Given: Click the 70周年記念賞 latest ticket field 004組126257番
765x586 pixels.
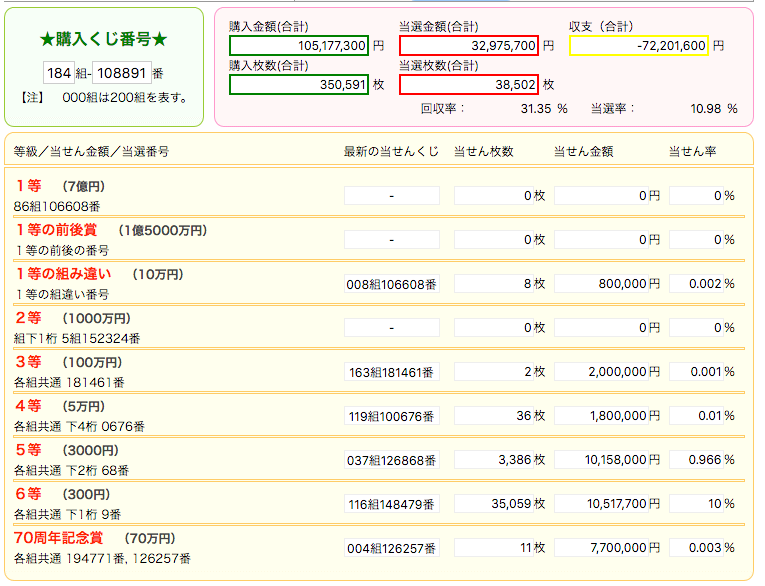Looking at the screenshot, I should tap(391, 548).
